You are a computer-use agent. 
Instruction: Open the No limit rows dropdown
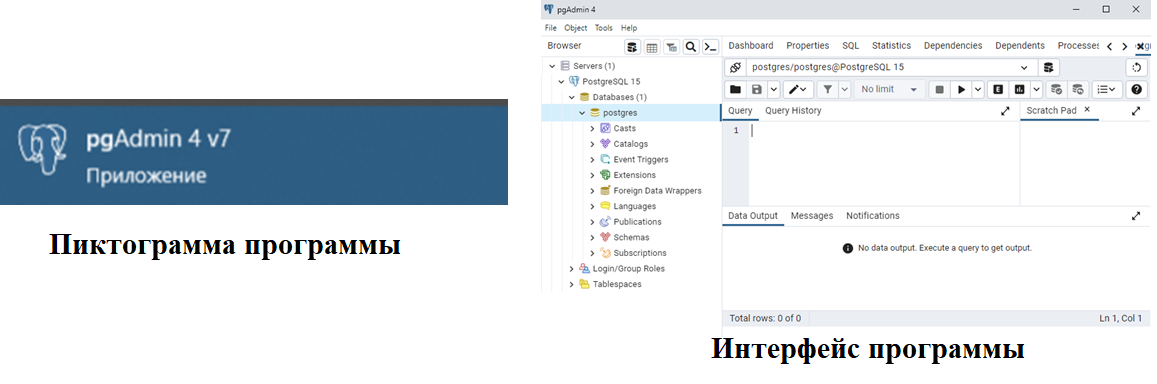pyautogui.click(x=889, y=89)
